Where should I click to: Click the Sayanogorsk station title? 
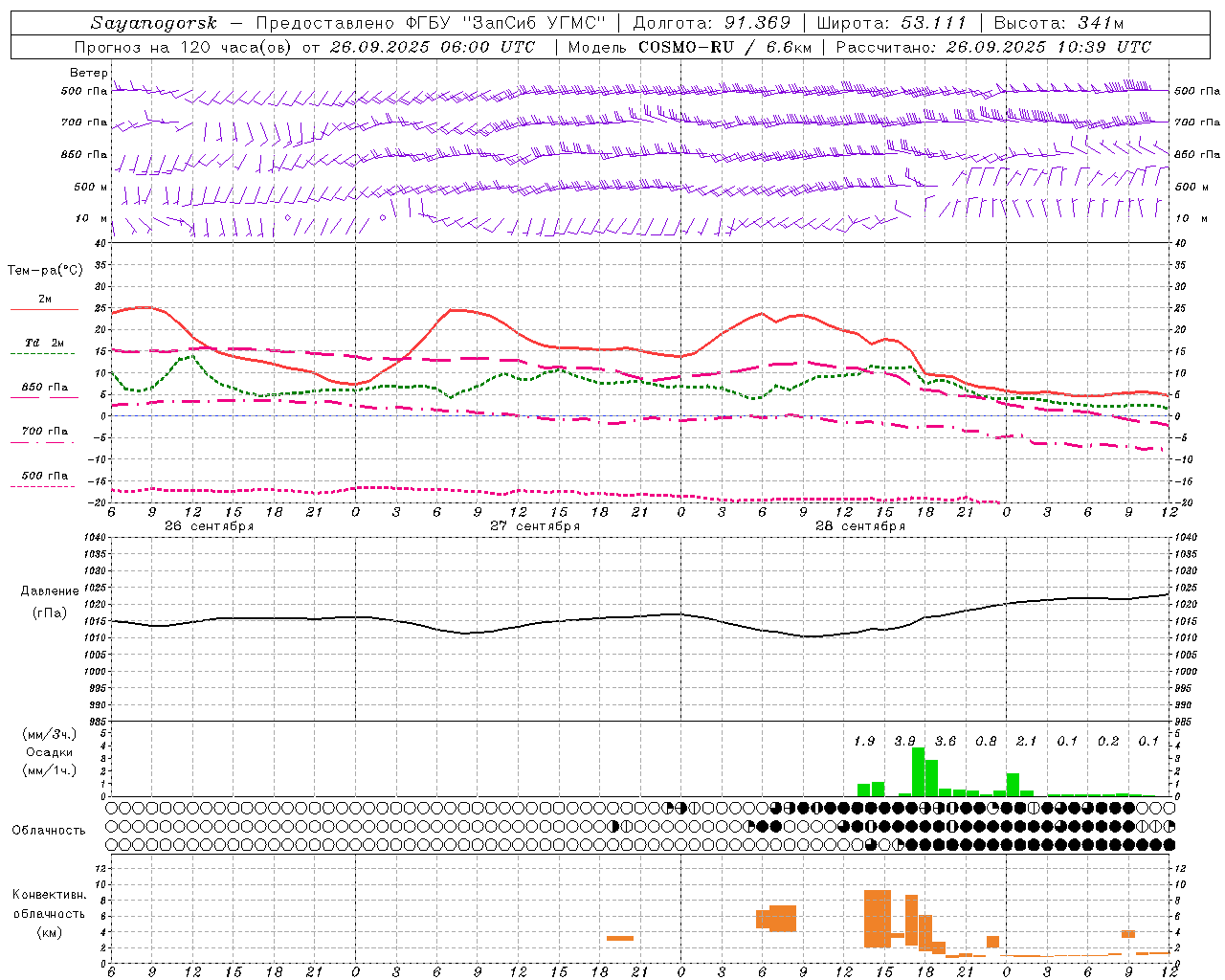click(x=153, y=23)
